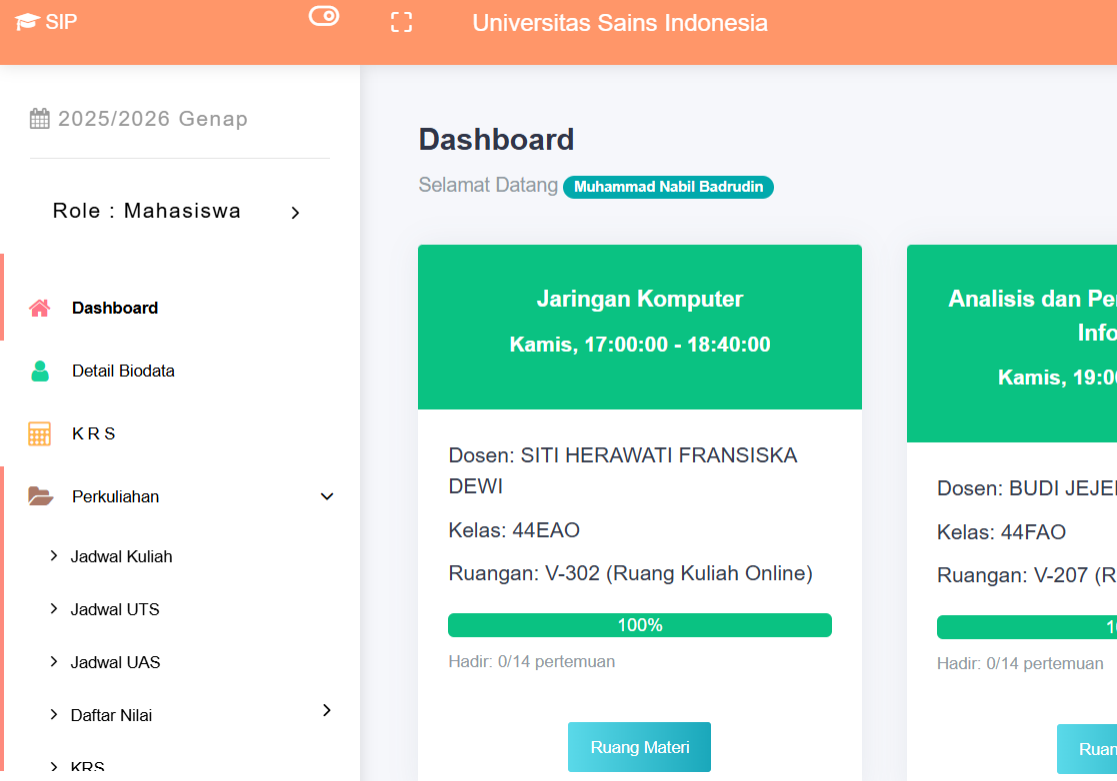Screen dimensions: 1117x781
Task: Click Ruangan: V-302 (Ruang Kuliah Online) text
Action: click(x=630, y=574)
